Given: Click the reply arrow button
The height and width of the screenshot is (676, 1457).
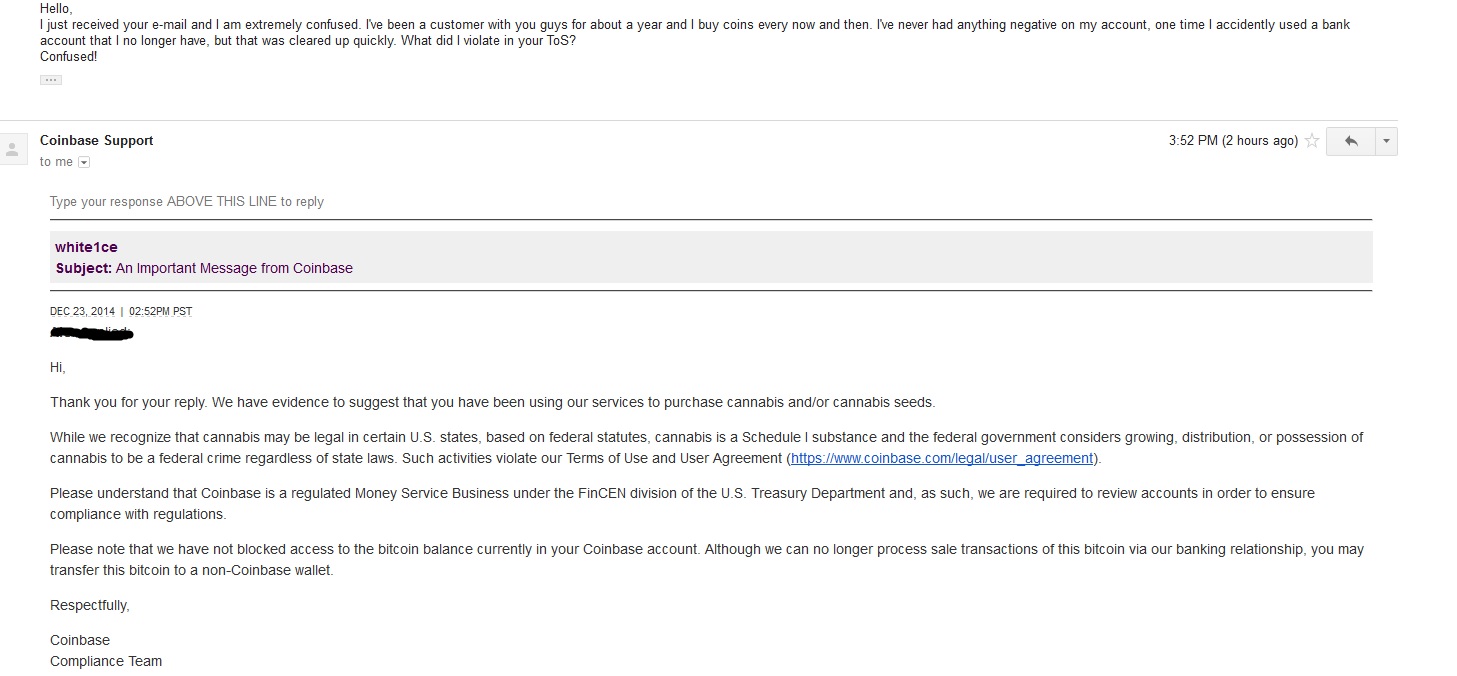Looking at the screenshot, I should coord(1351,141).
